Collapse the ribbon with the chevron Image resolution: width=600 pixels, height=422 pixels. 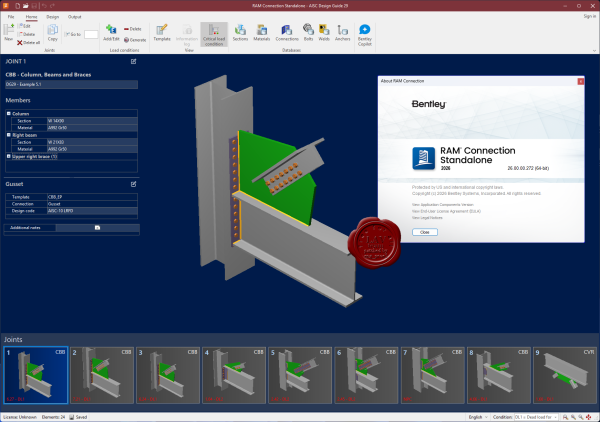594,50
